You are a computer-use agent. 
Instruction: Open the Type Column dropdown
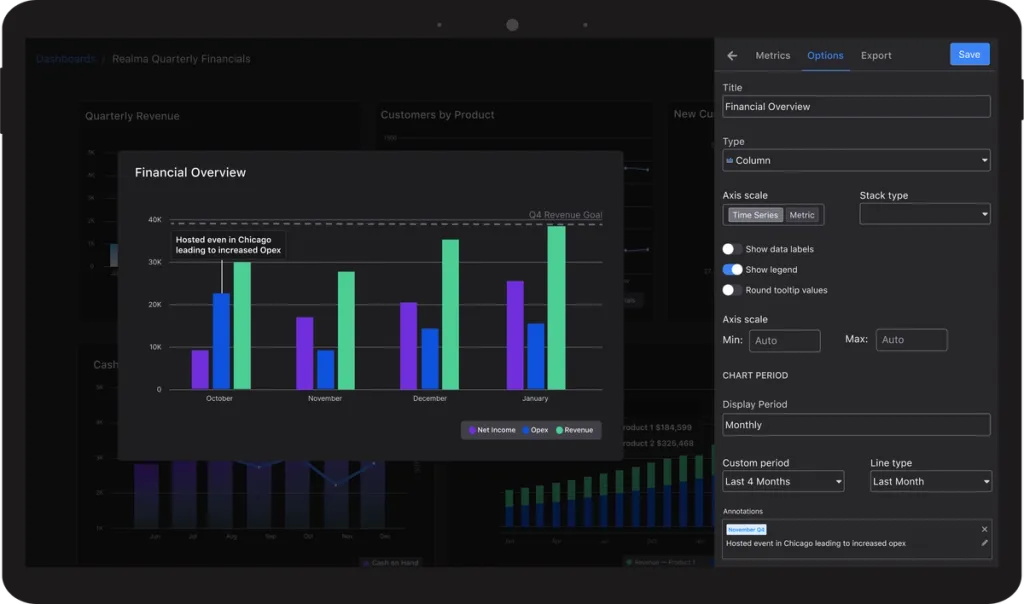[x=856, y=160]
